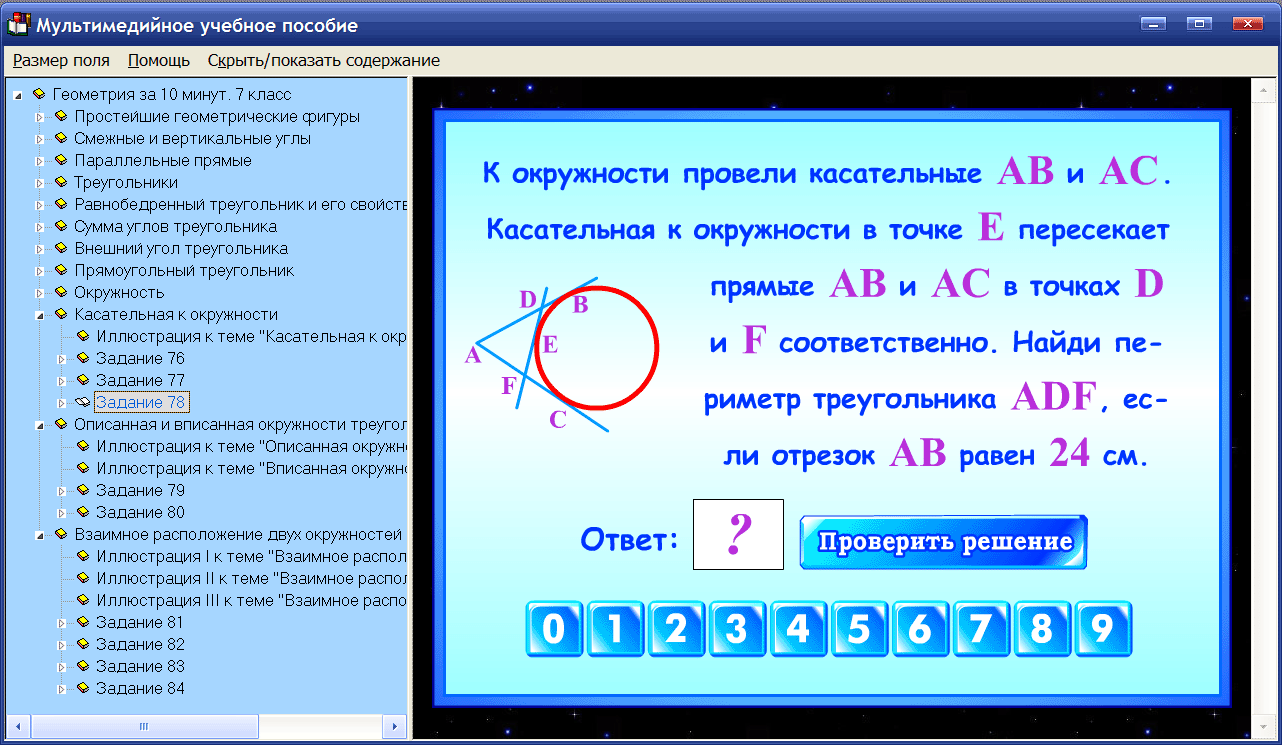This screenshot has height=745, width=1282.
Task: Click the icon next to "Прямоугольный треугольник"
Action: [63, 270]
